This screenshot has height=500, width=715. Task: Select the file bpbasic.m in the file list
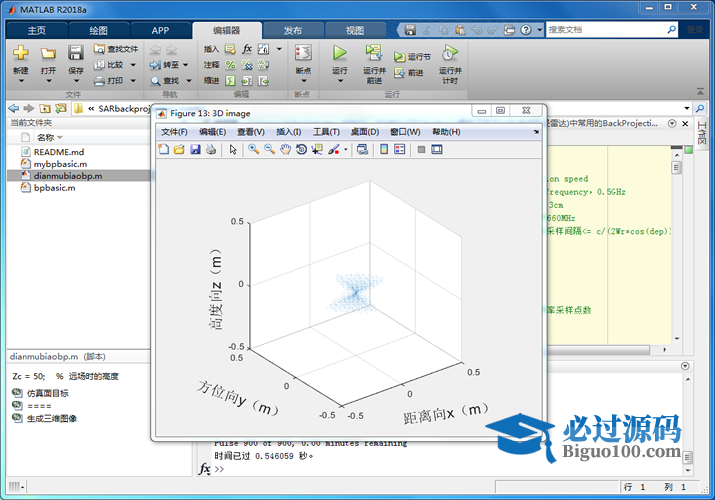(x=54, y=187)
